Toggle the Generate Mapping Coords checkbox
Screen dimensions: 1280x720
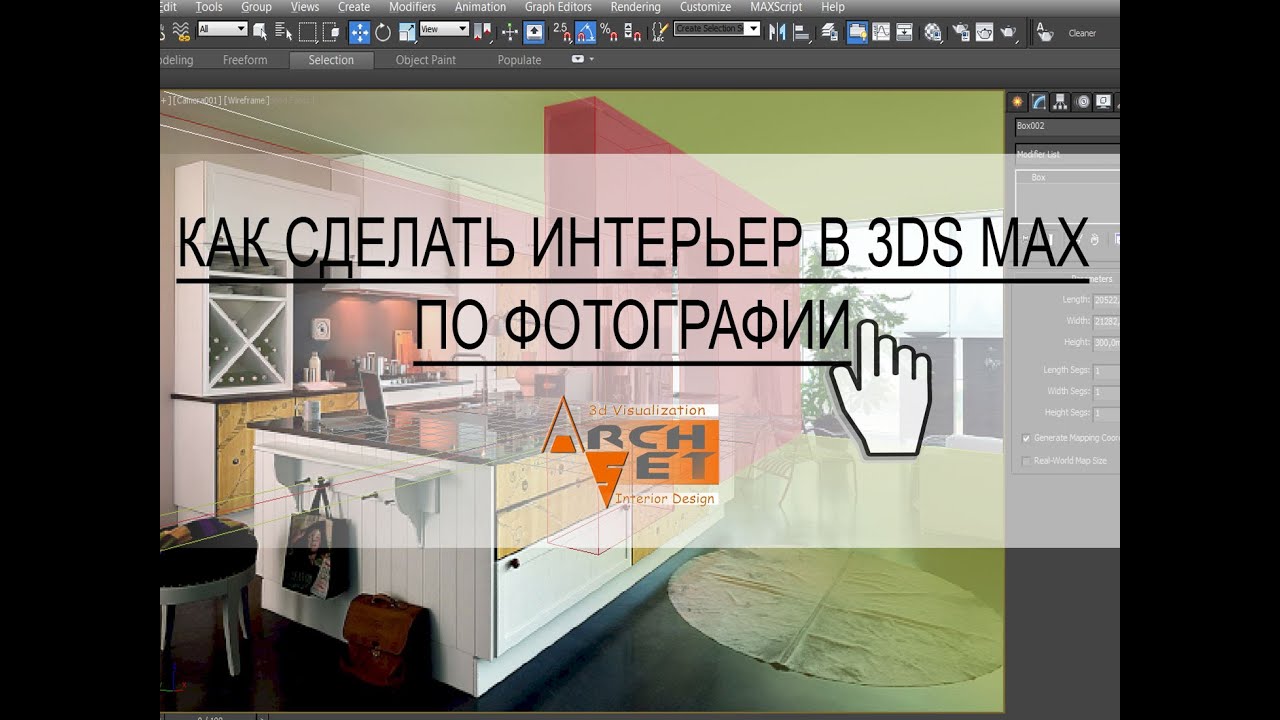[1026, 438]
